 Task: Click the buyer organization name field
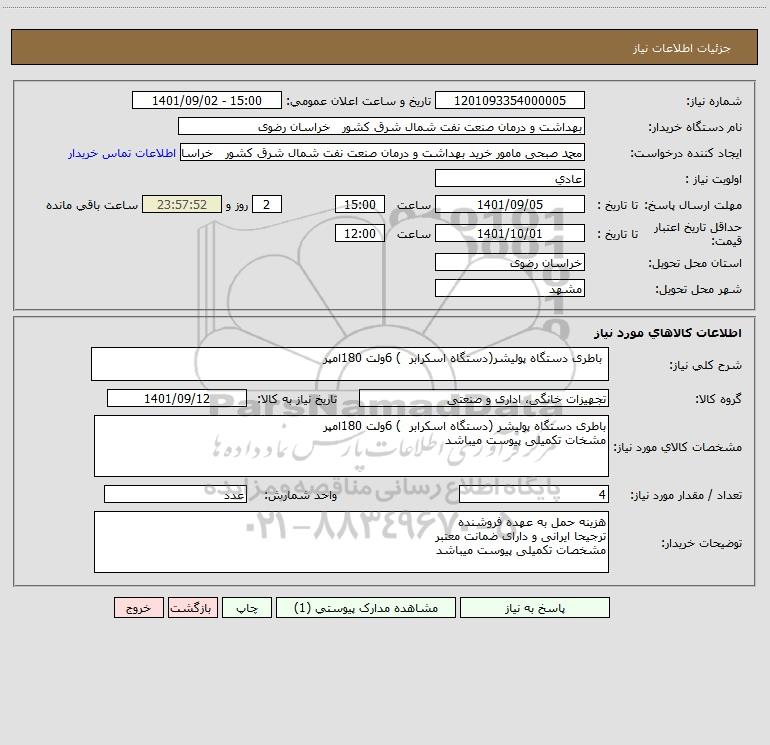tap(381, 126)
